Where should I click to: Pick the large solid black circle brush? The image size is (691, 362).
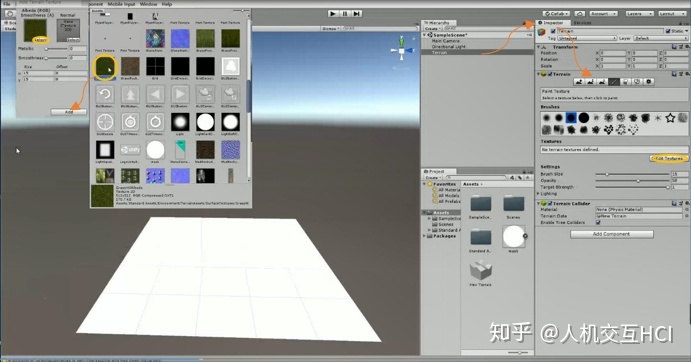click(583, 118)
